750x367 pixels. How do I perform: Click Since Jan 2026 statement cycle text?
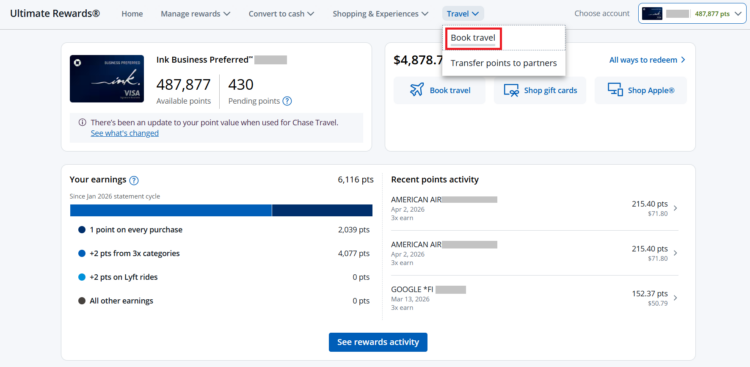coord(115,196)
